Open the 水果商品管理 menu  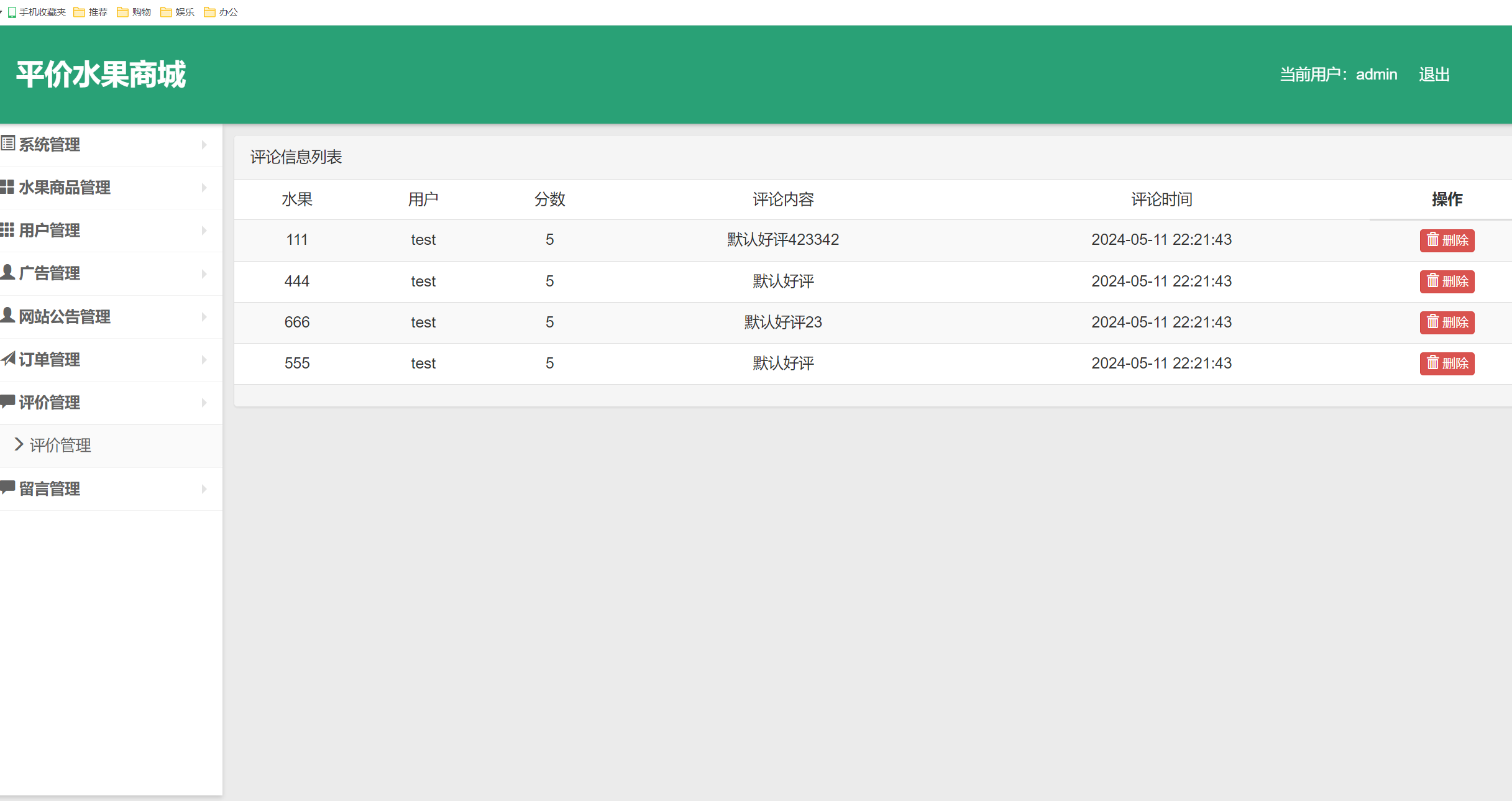(x=65, y=188)
